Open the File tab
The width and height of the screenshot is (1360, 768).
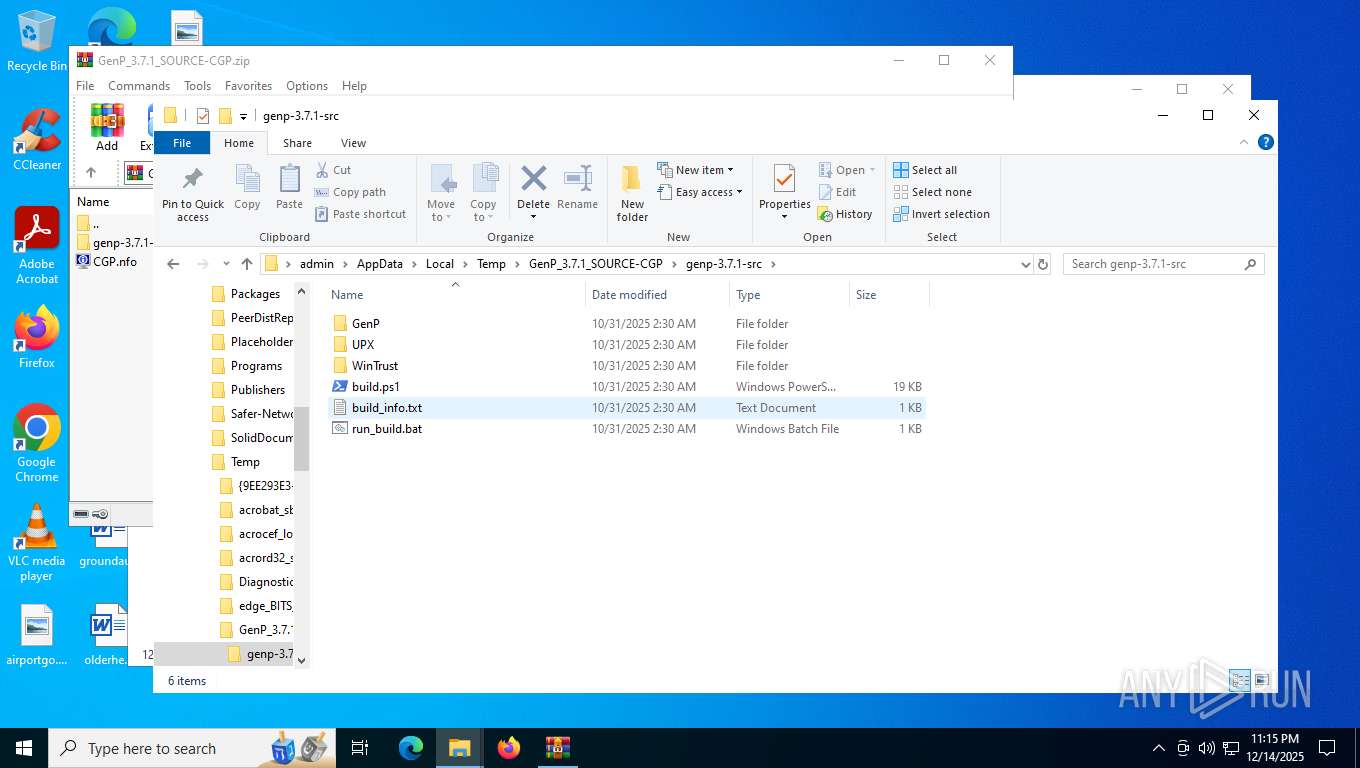coord(182,143)
